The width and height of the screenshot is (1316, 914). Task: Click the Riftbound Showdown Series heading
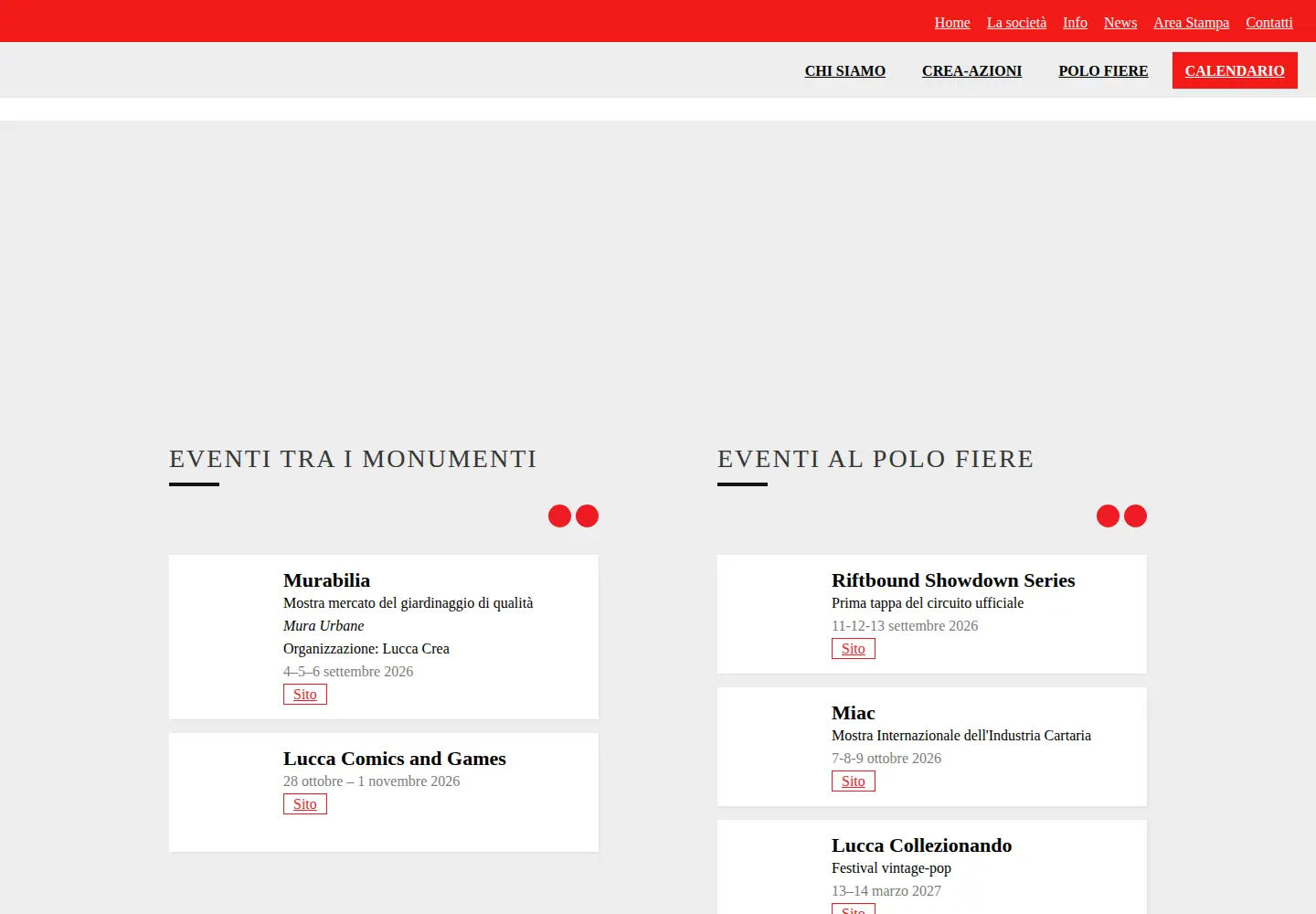(953, 580)
